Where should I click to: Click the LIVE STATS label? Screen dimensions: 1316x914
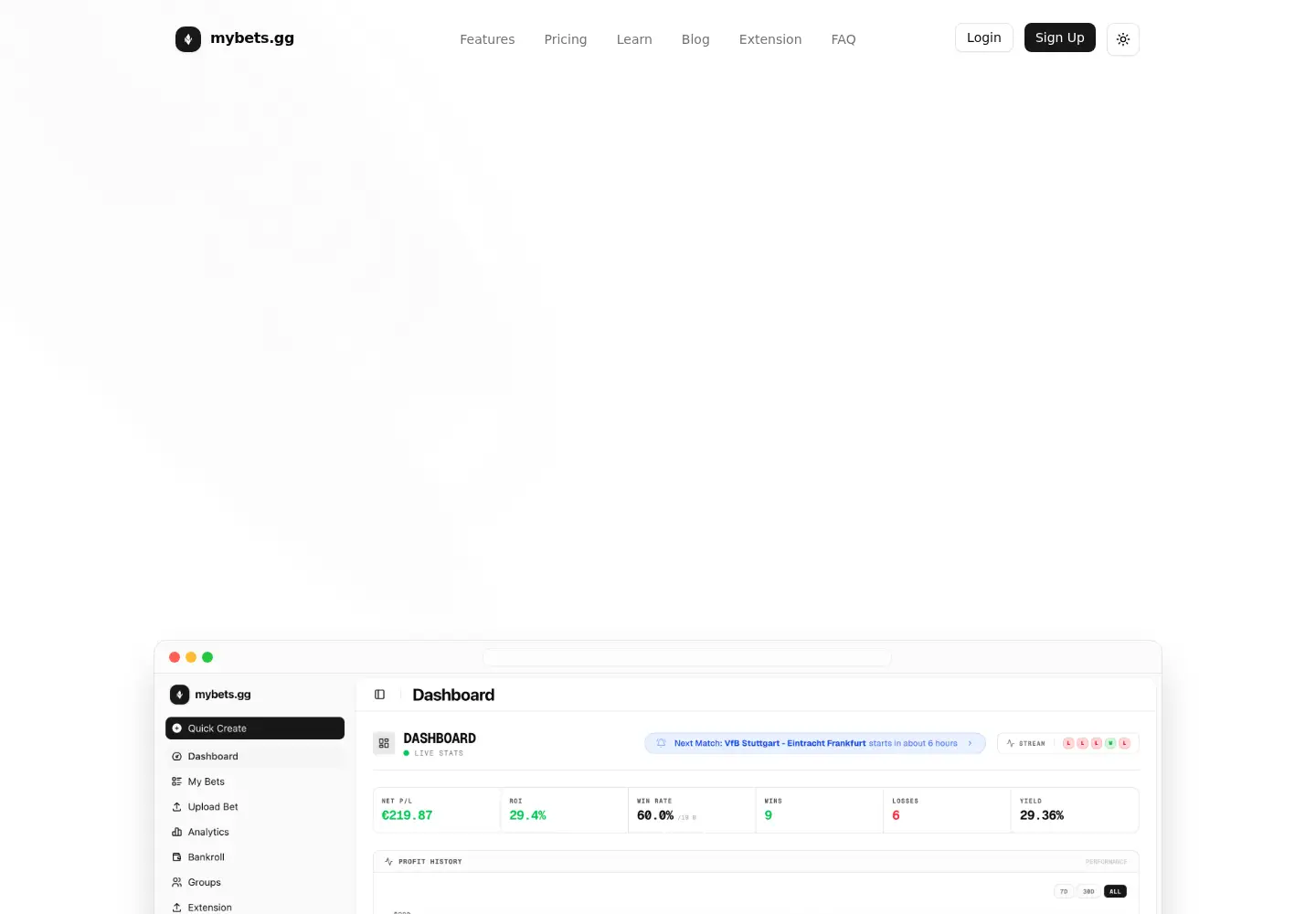coord(439,753)
